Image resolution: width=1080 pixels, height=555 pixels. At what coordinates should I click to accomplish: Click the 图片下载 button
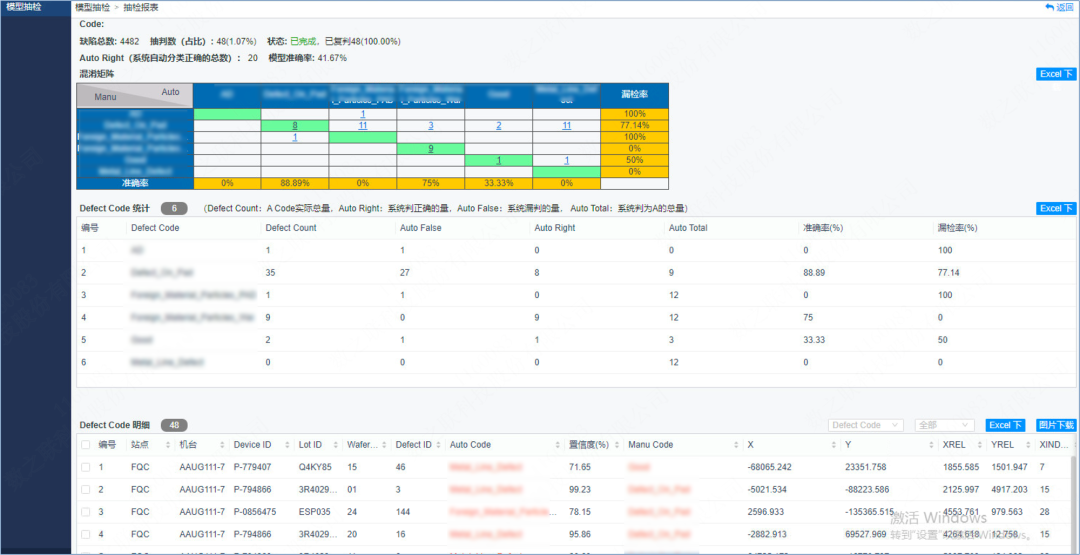pyautogui.click(x=1056, y=426)
